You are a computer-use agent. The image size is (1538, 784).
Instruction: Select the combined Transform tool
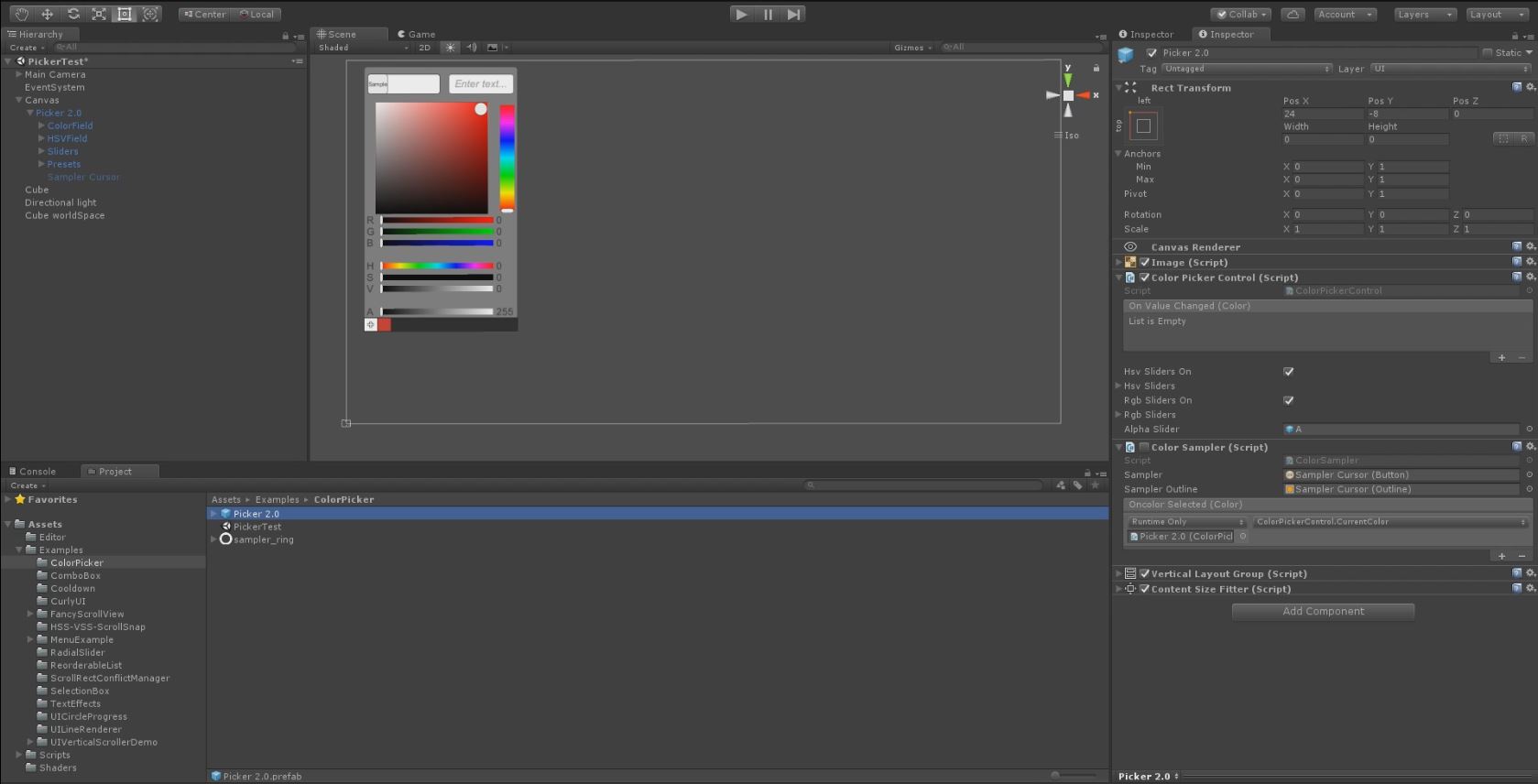coord(150,14)
